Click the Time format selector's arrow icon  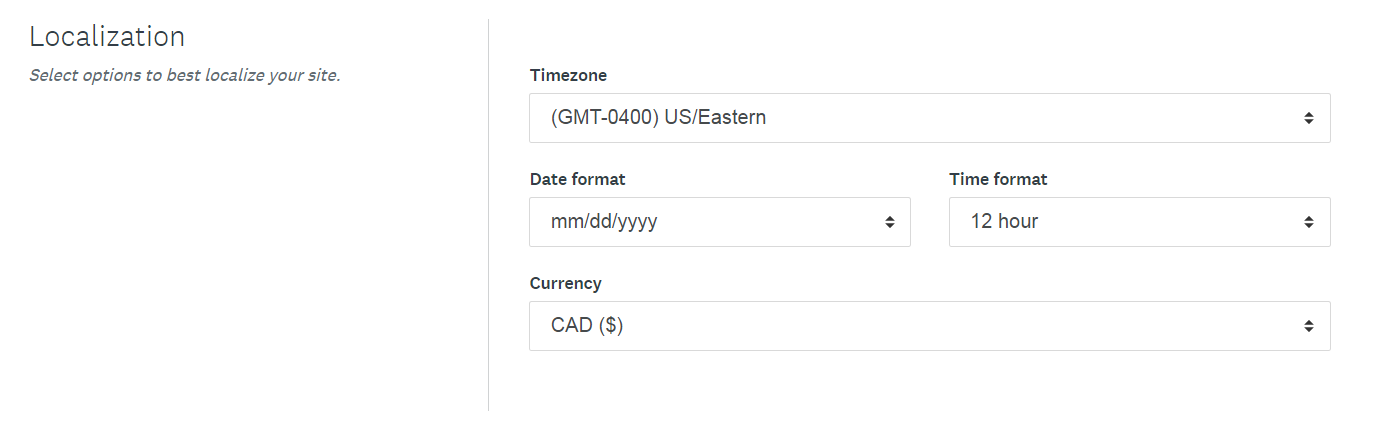pyautogui.click(x=1308, y=222)
